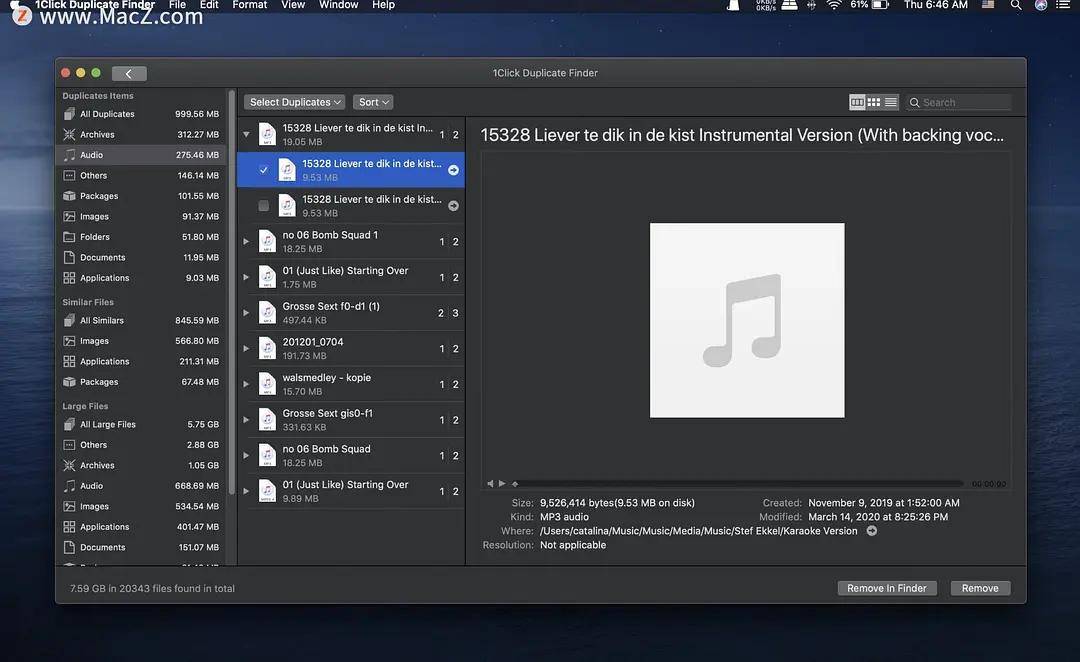Reveal file path location in Finder arrow
The height and width of the screenshot is (662, 1080).
coord(871,531)
